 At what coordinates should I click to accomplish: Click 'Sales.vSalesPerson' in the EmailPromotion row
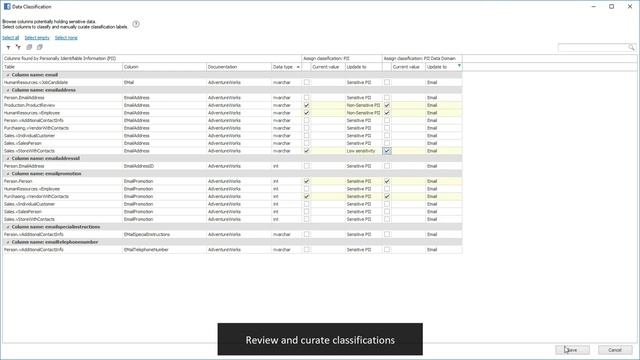pos(62,212)
